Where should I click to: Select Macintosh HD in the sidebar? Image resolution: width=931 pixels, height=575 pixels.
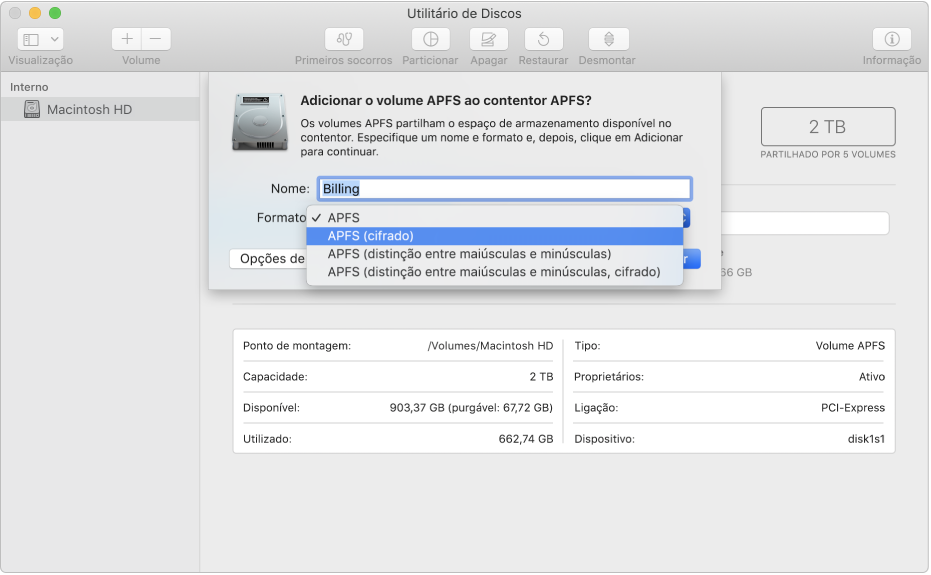click(100, 109)
